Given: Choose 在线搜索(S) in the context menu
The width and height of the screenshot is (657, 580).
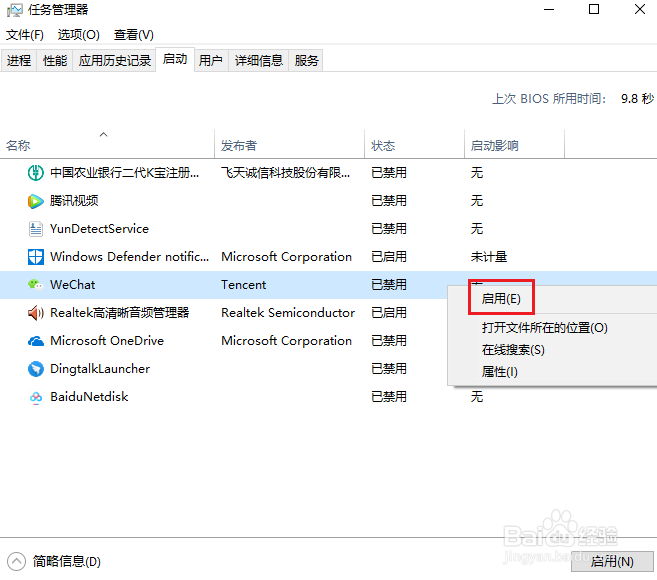Looking at the screenshot, I should 513,350.
